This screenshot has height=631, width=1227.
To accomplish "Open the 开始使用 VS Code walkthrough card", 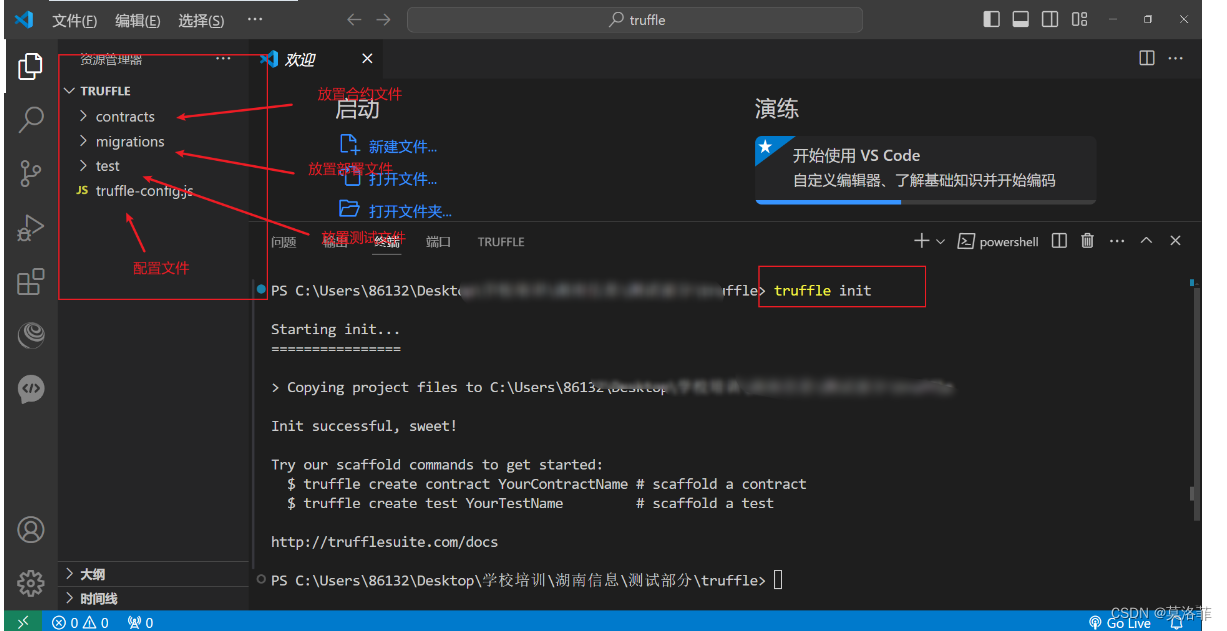I will [x=925, y=170].
